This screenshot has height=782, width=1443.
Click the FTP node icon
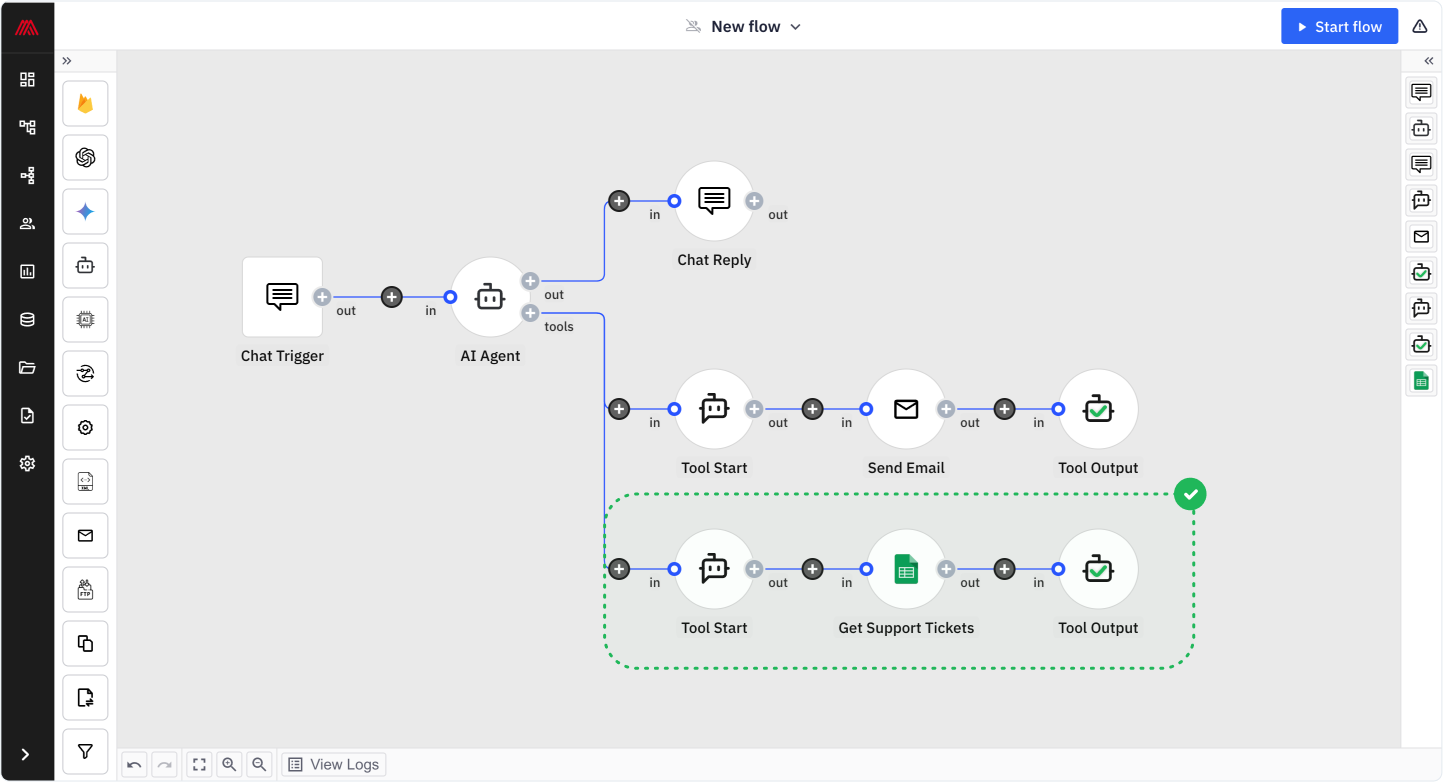[85, 590]
